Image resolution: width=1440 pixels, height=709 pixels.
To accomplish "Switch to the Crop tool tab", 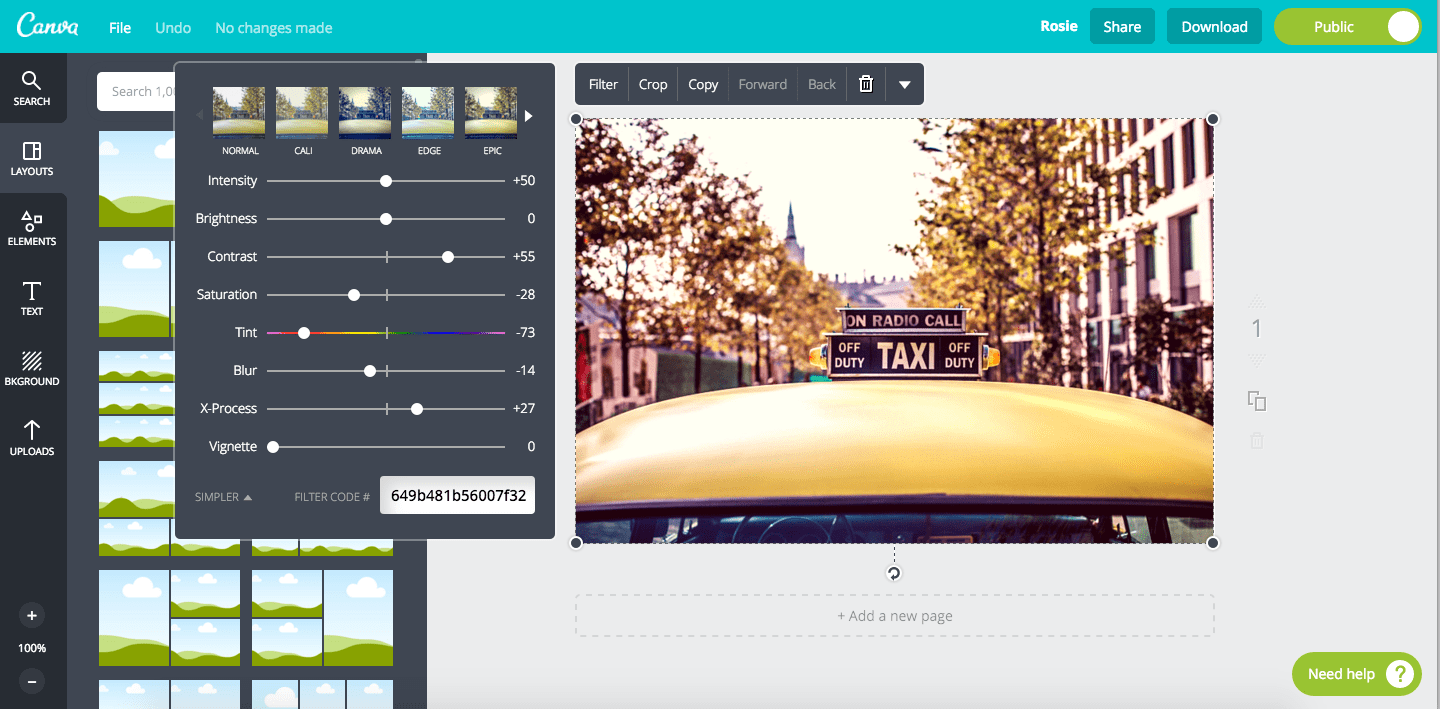I will [653, 84].
